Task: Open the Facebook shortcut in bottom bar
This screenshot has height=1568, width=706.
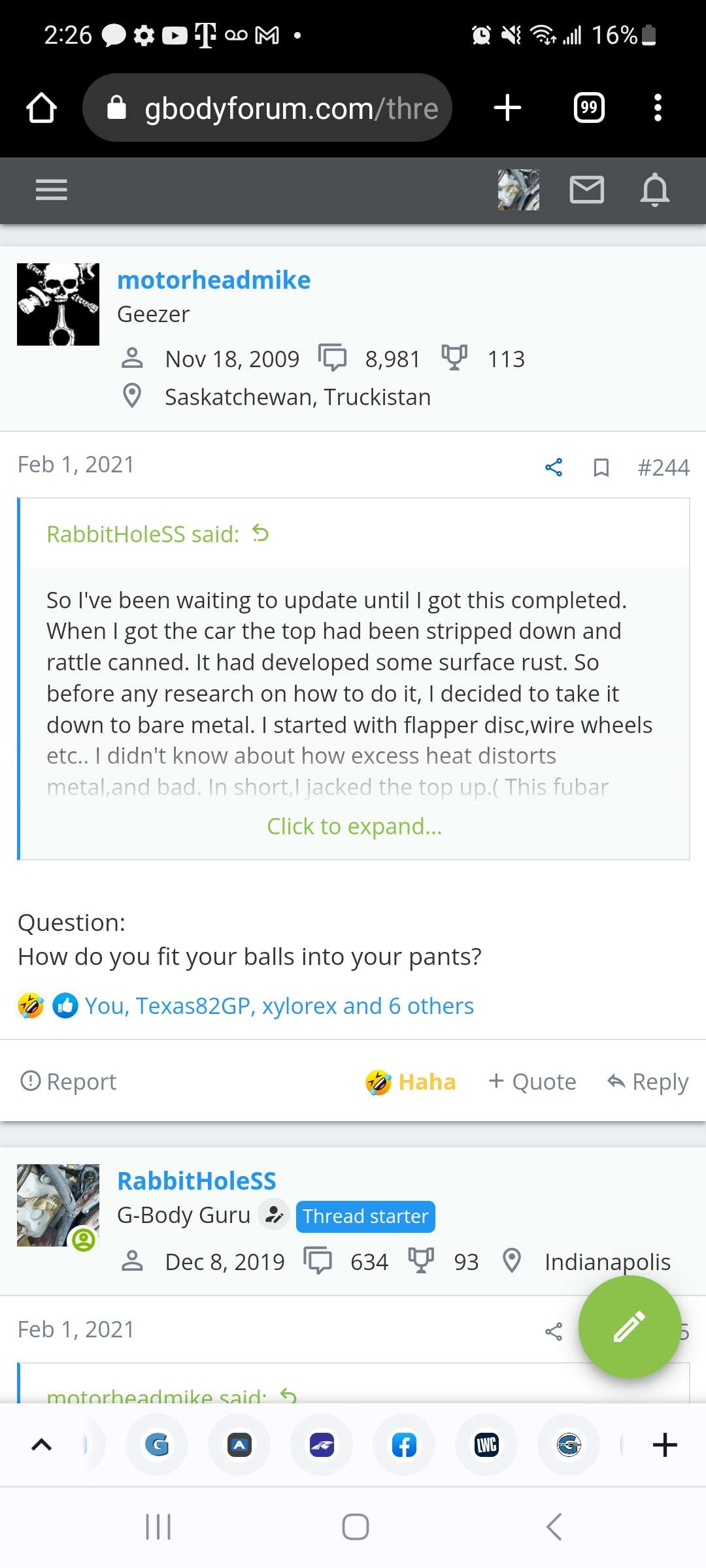Action: [404, 1445]
